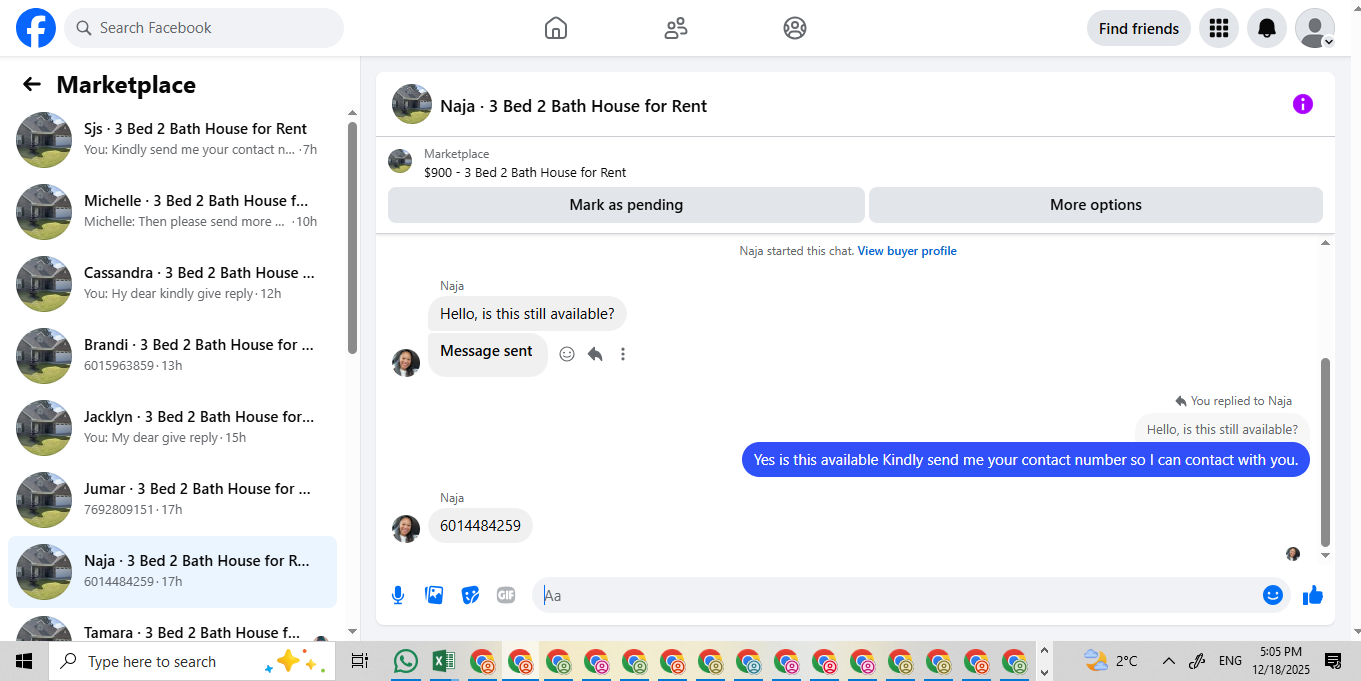Click the Sjs listing thumbnail
Screen dimensions: 1361x681
click(44, 139)
